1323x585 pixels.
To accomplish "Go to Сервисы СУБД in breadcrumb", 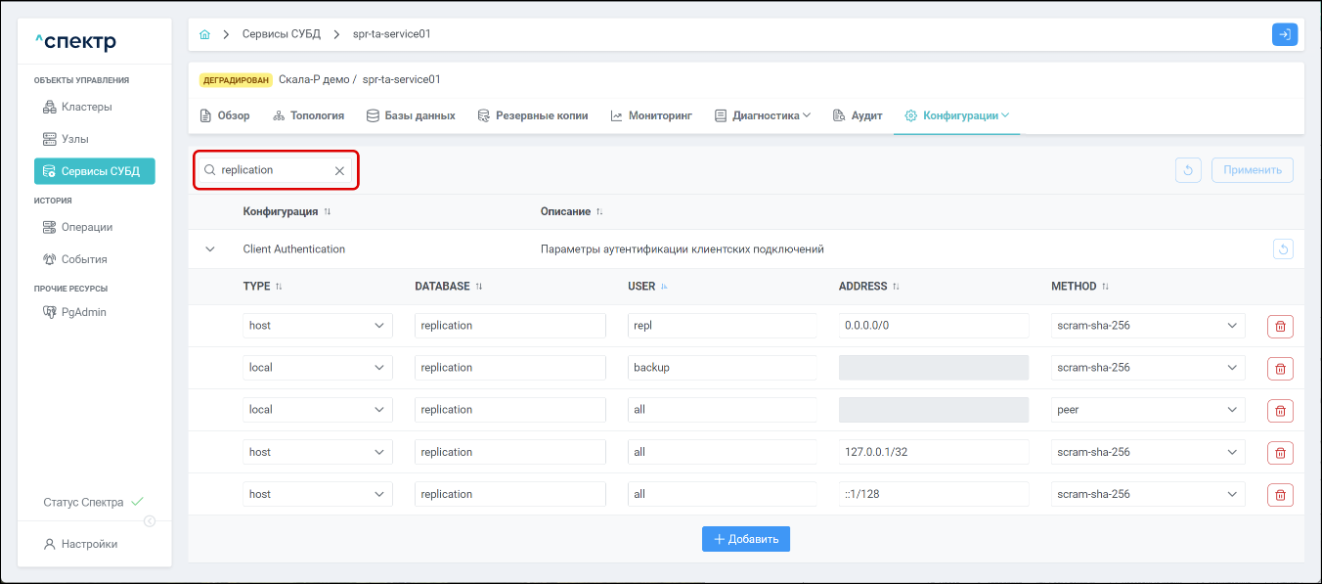I will pos(281,35).
